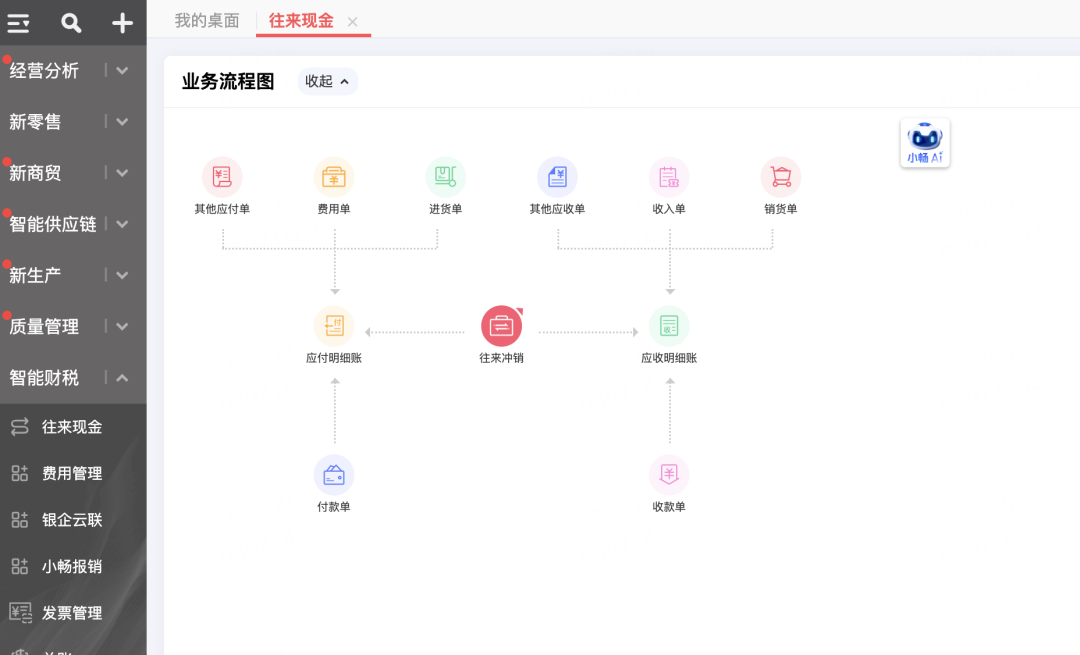Click the 销货单 text label
Screen dimensions: 1080x655
click(780, 209)
